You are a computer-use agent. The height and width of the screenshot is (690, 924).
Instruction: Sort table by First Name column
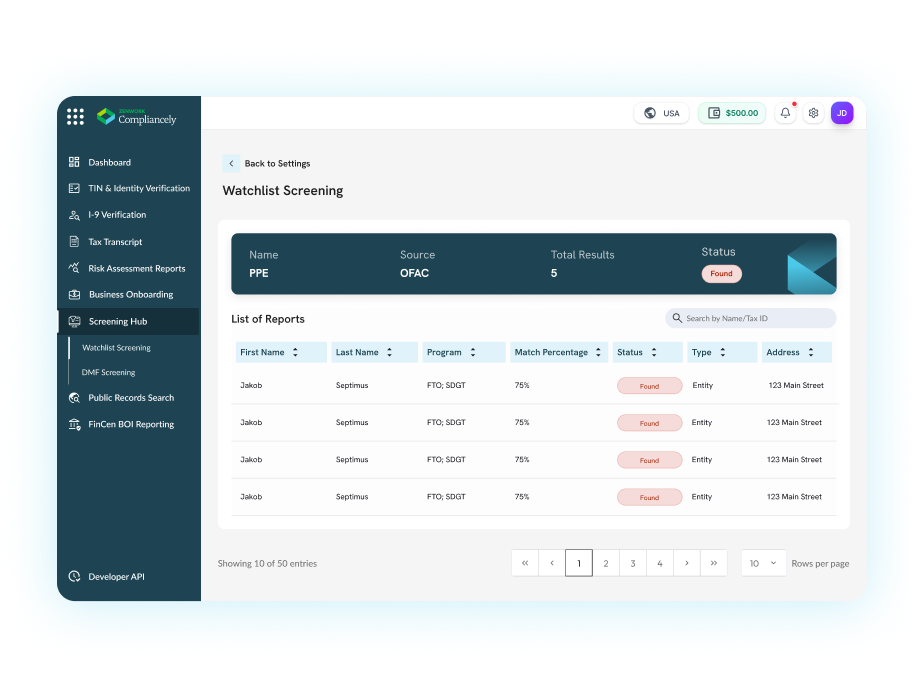pyautogui.click(x=295, y=352)
